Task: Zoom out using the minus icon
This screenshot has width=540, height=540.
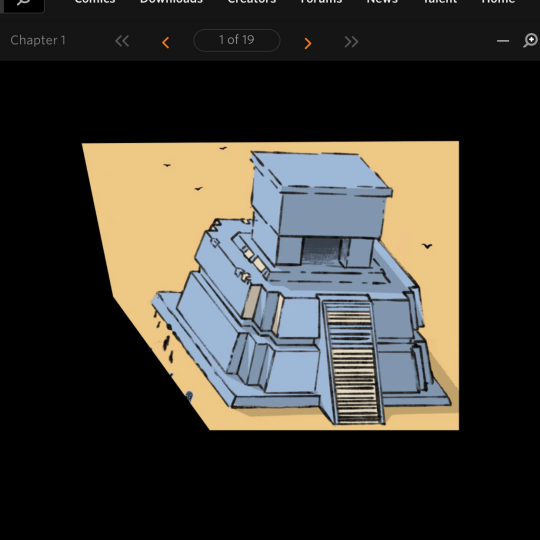Action: click(x=503, y=41)
